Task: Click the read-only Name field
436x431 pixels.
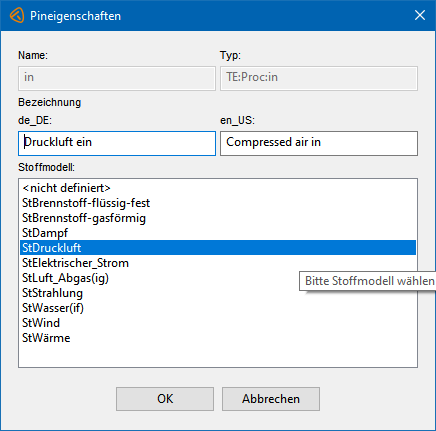Action: tap(117, 78)
